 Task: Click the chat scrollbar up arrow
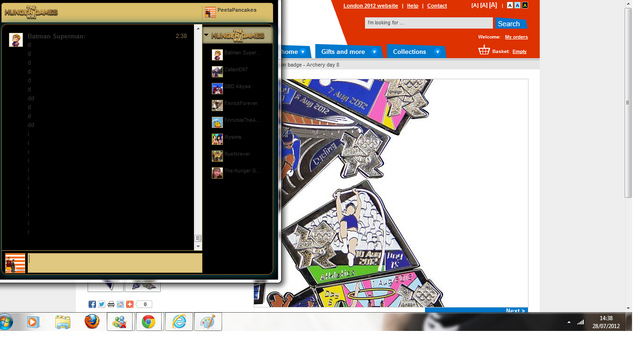click(198, 29)
